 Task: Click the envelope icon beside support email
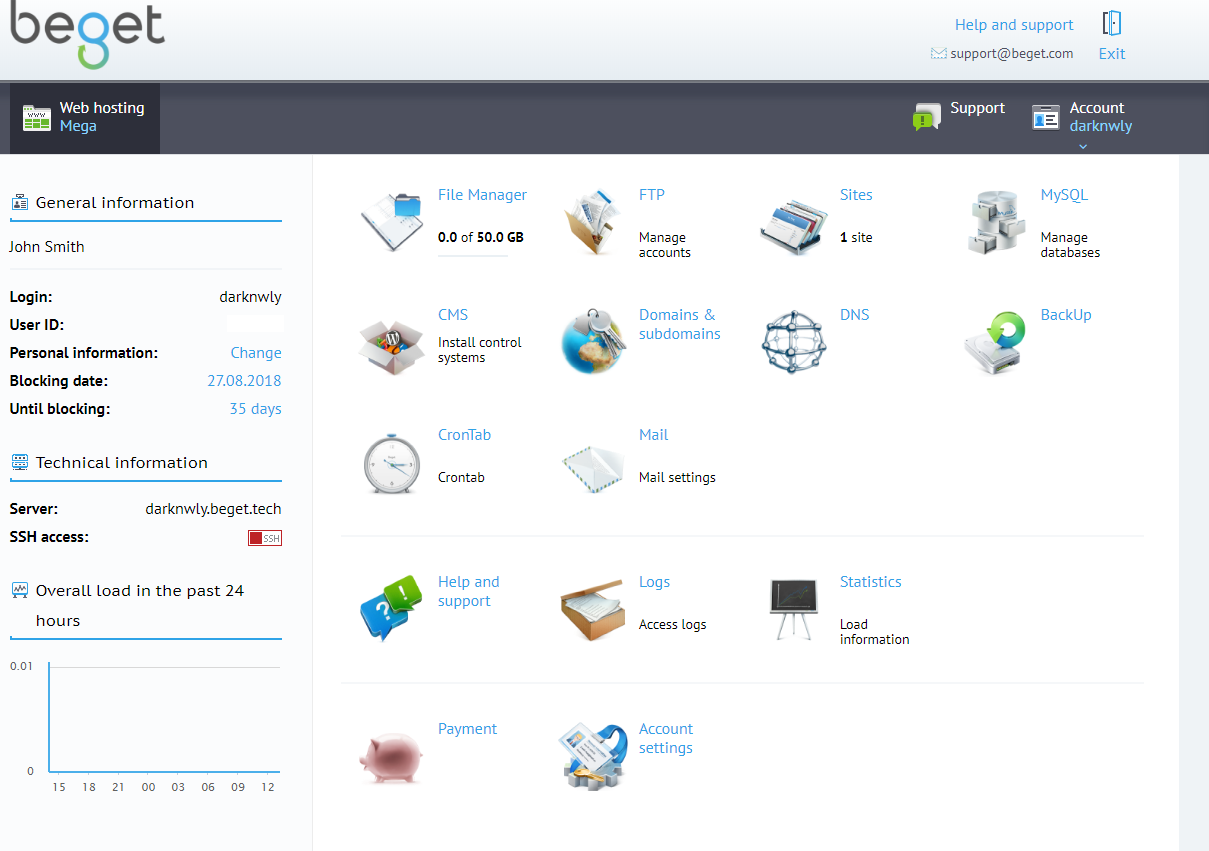938,54
